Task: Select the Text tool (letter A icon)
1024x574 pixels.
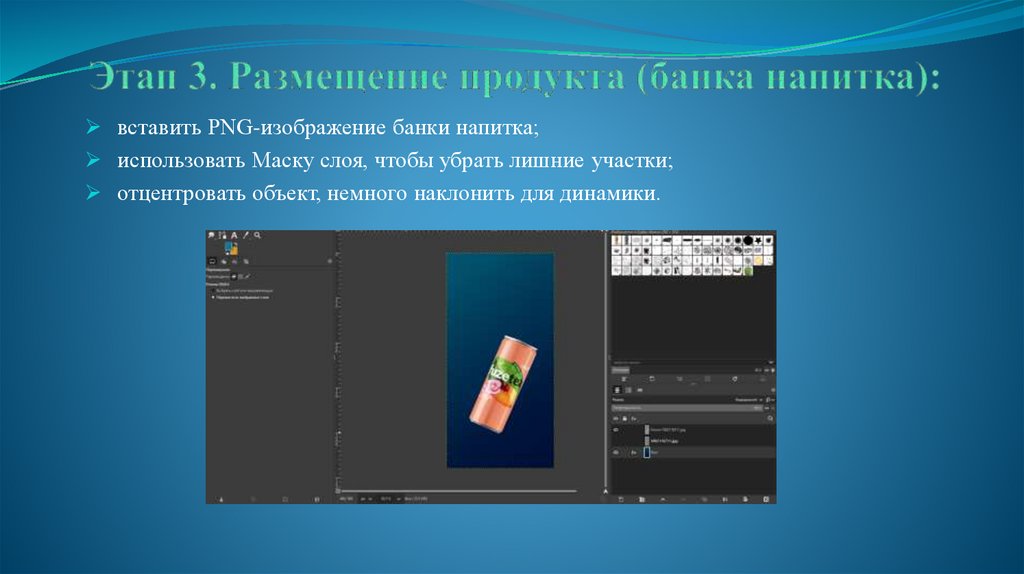Action: [234, 235]
